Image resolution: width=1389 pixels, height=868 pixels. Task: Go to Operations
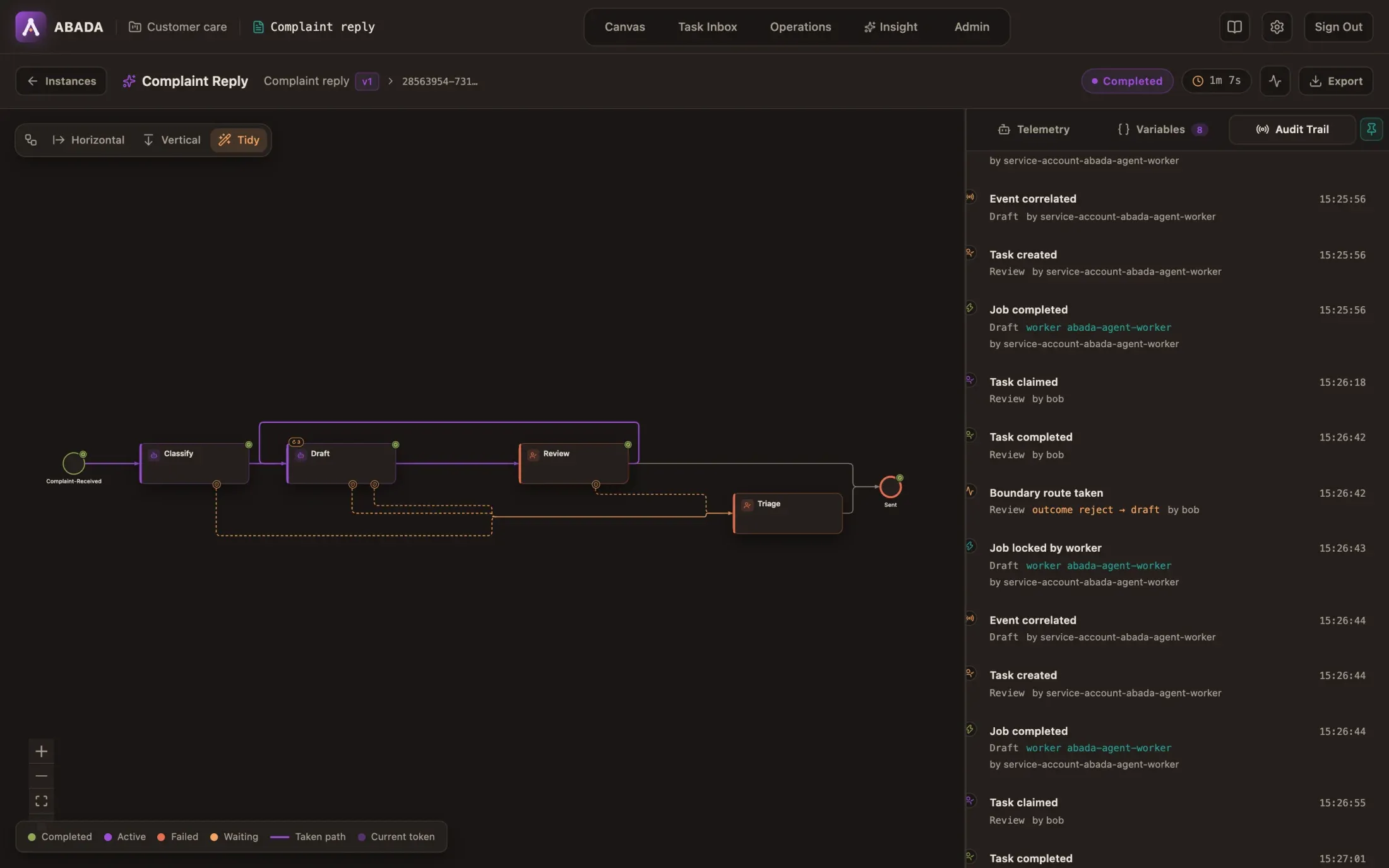point(800,27)
